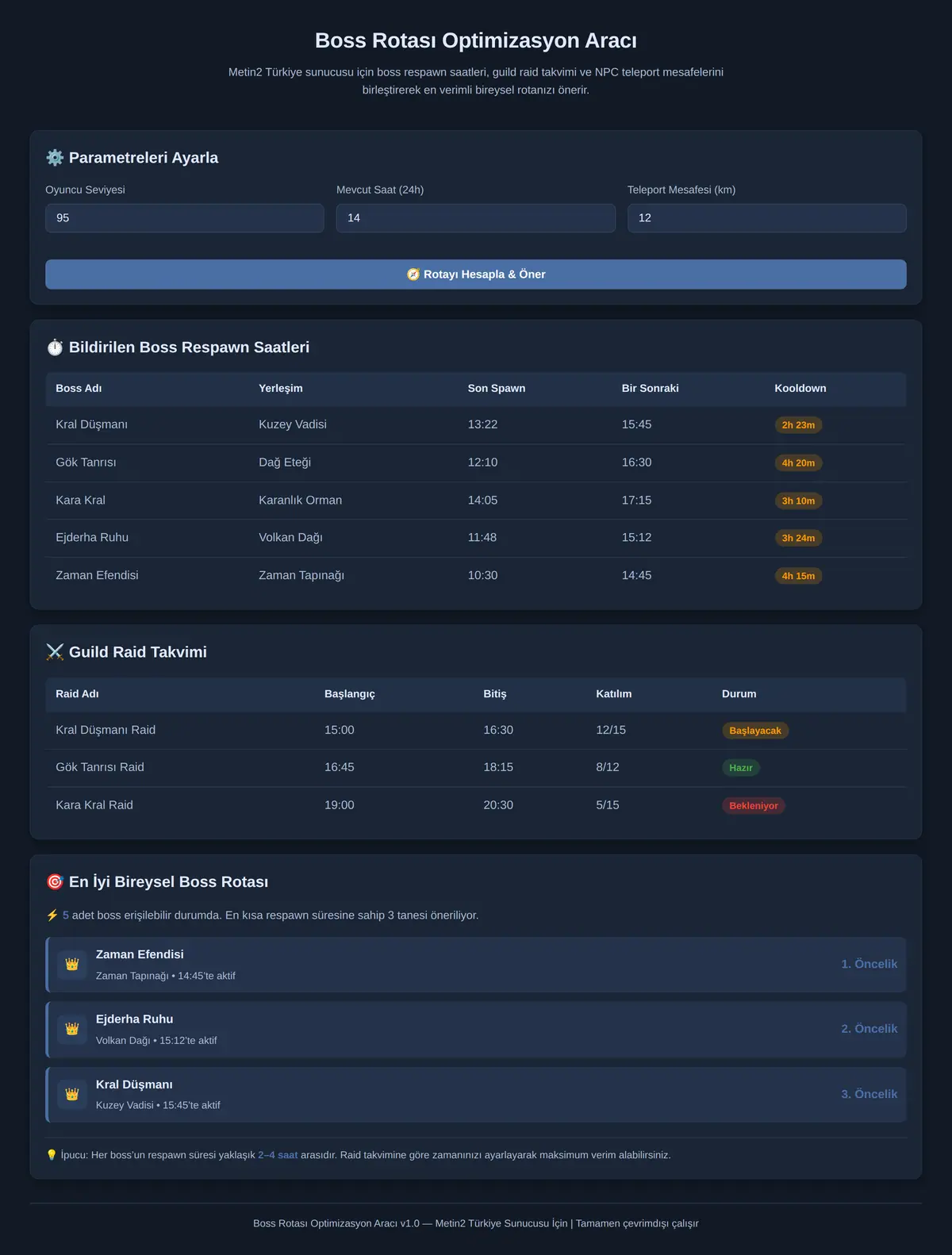Click the Başlayacak status badge

[755, 731]
